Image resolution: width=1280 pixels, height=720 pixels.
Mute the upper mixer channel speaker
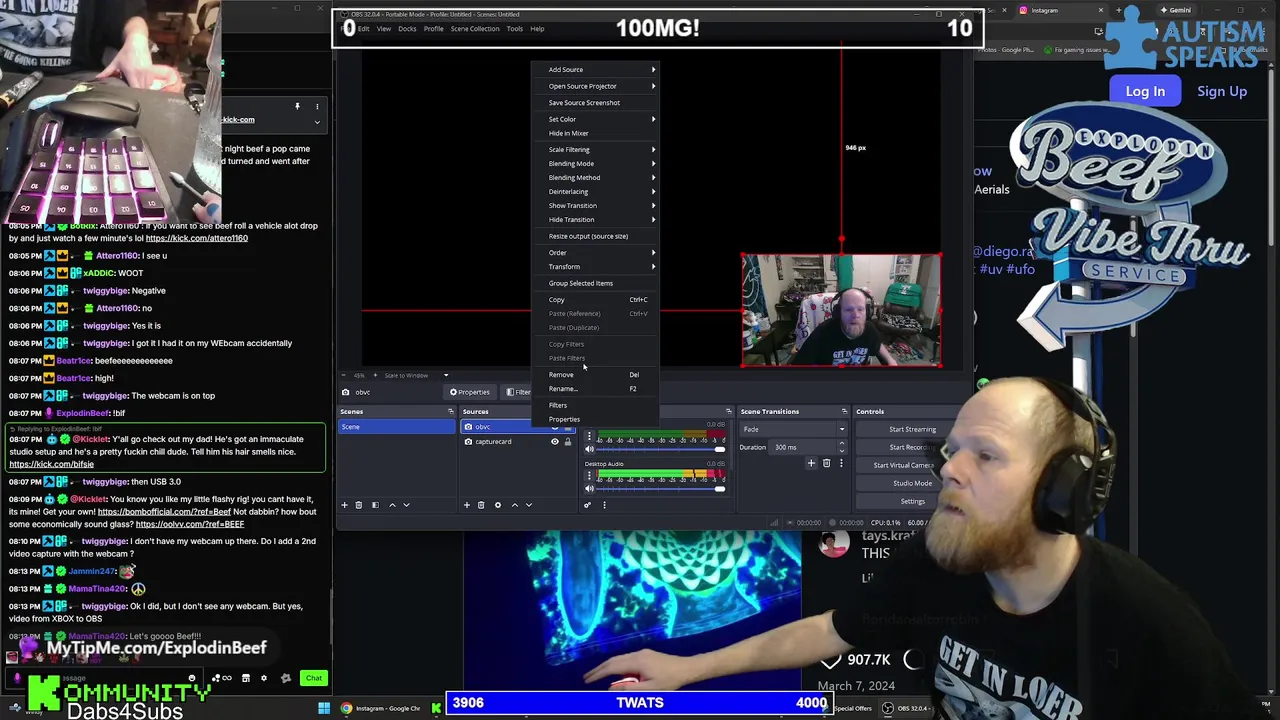589,449
